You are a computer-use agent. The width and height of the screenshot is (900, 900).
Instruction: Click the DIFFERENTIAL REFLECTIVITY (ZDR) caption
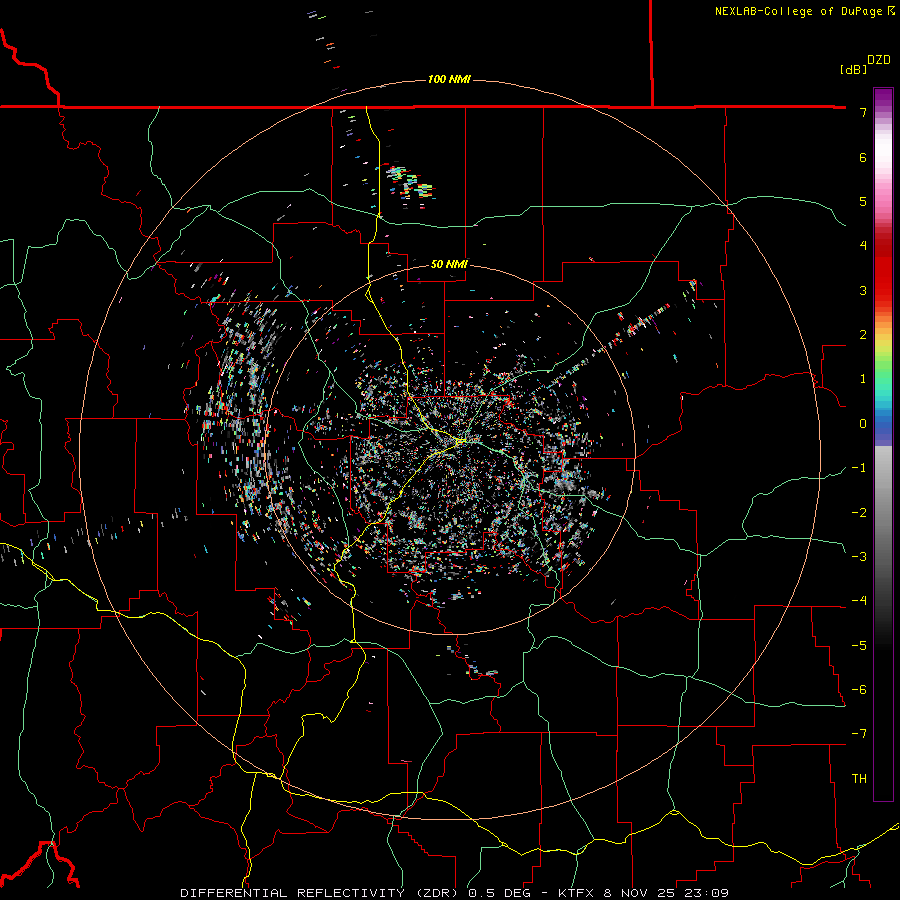point(321,893)
